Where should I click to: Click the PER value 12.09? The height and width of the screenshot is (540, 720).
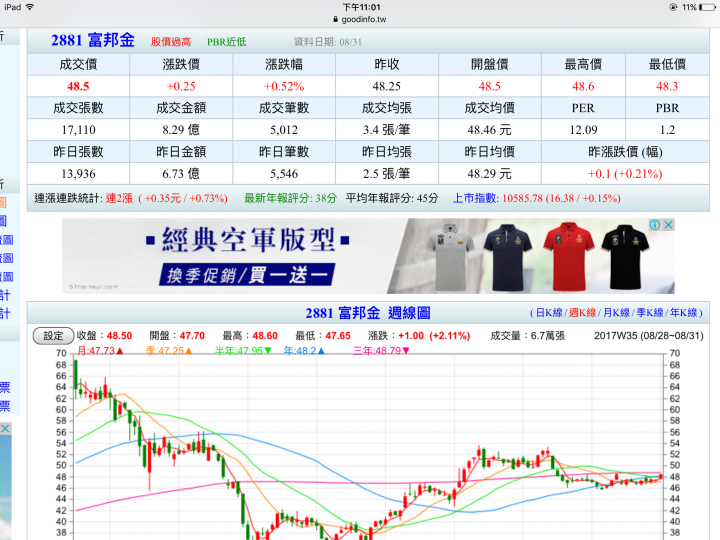click(x=583, y=130)
